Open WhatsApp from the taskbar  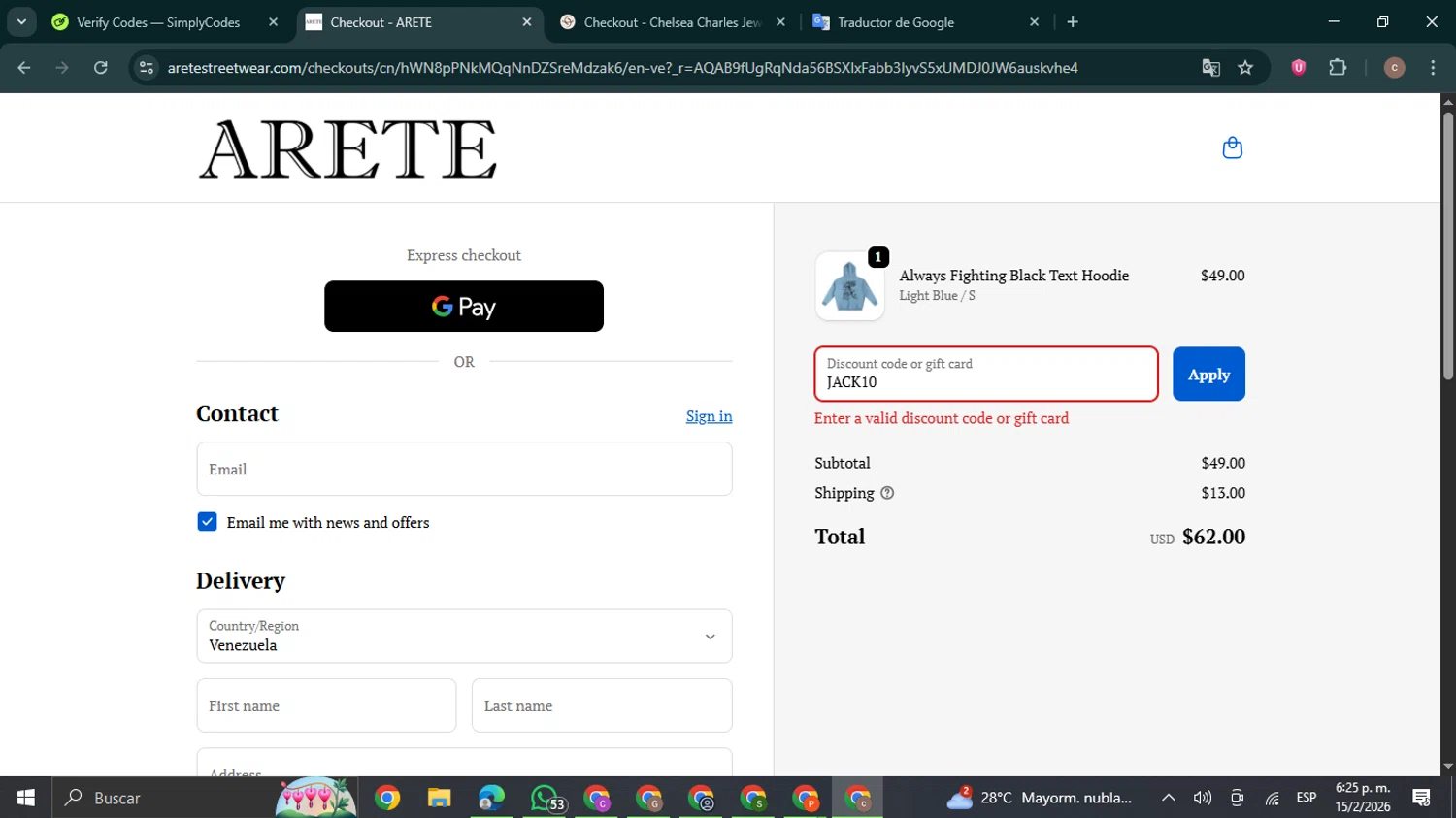(545, 798)
